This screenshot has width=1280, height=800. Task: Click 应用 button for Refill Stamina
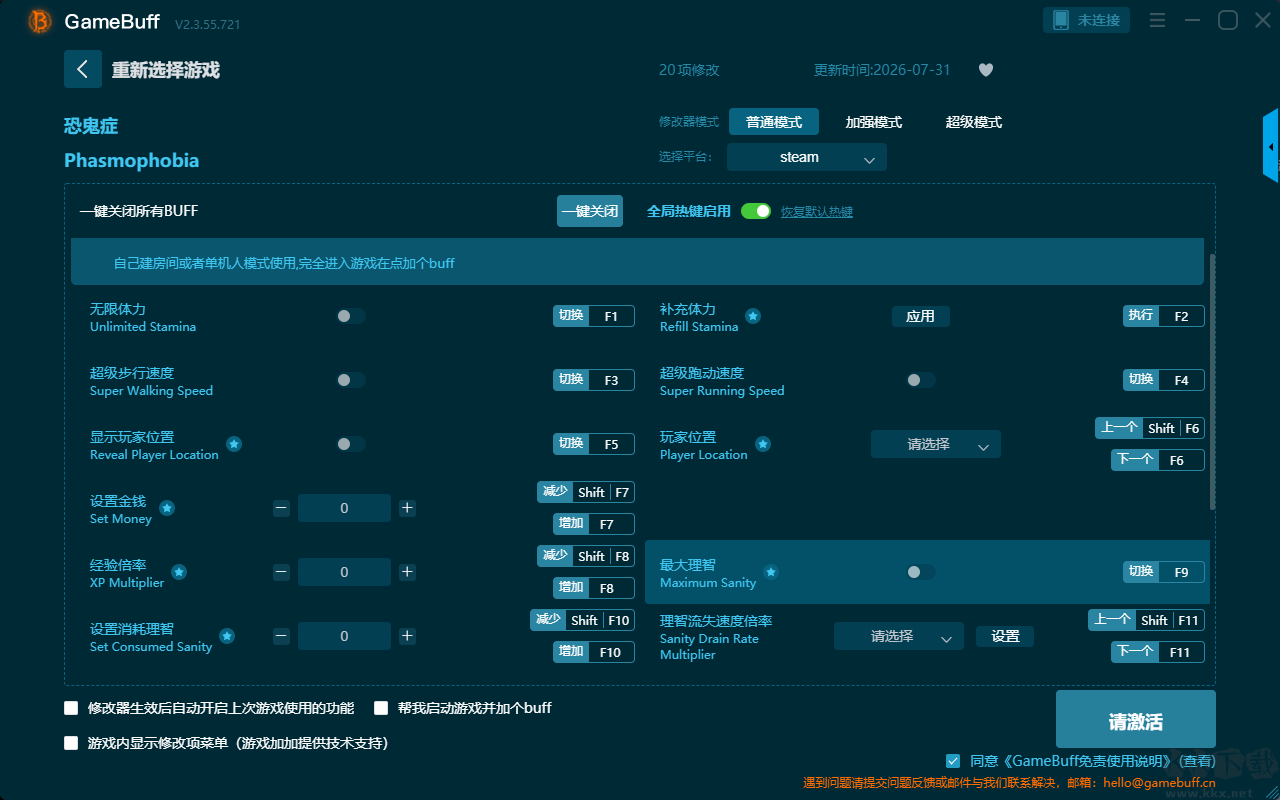pyautogui.click(x=920, y=316)
